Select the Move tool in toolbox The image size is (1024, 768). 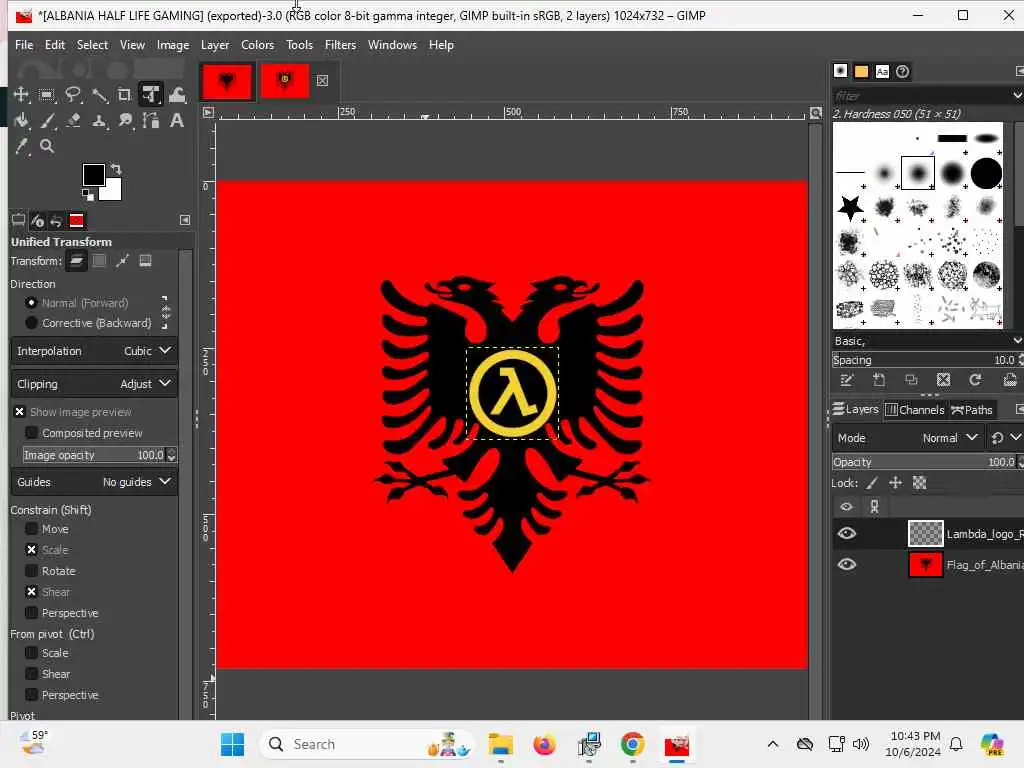point(21,95)
